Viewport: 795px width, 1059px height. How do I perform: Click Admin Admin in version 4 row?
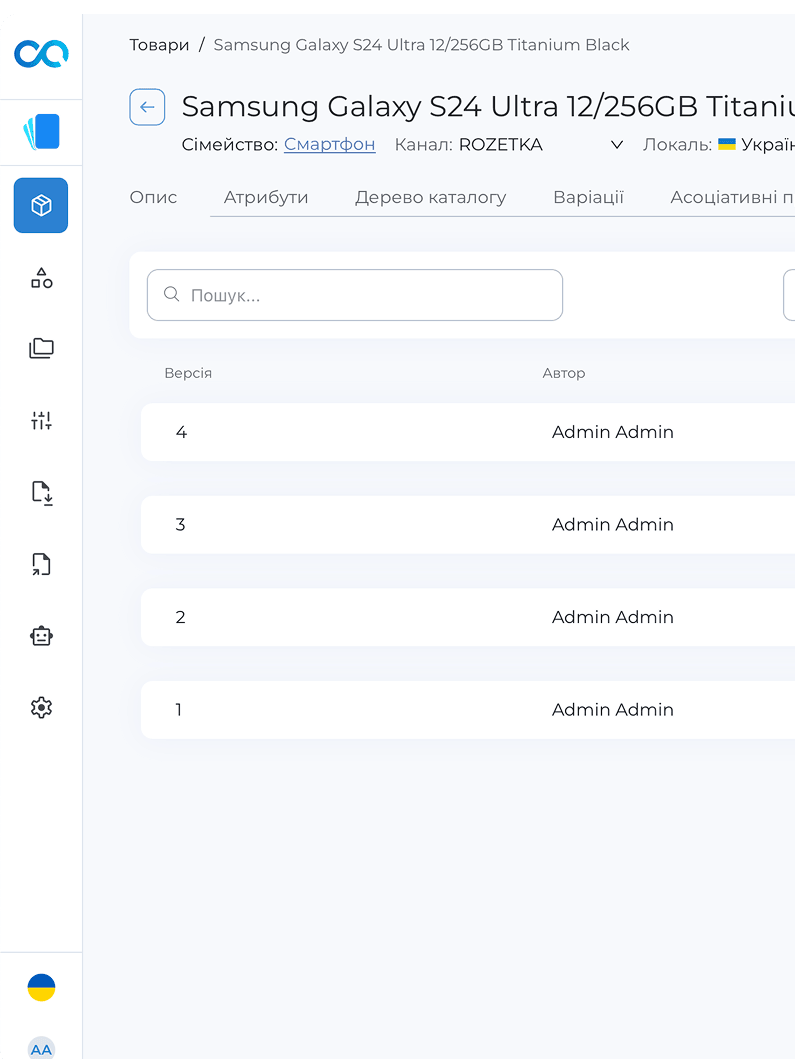coord(613,432)
